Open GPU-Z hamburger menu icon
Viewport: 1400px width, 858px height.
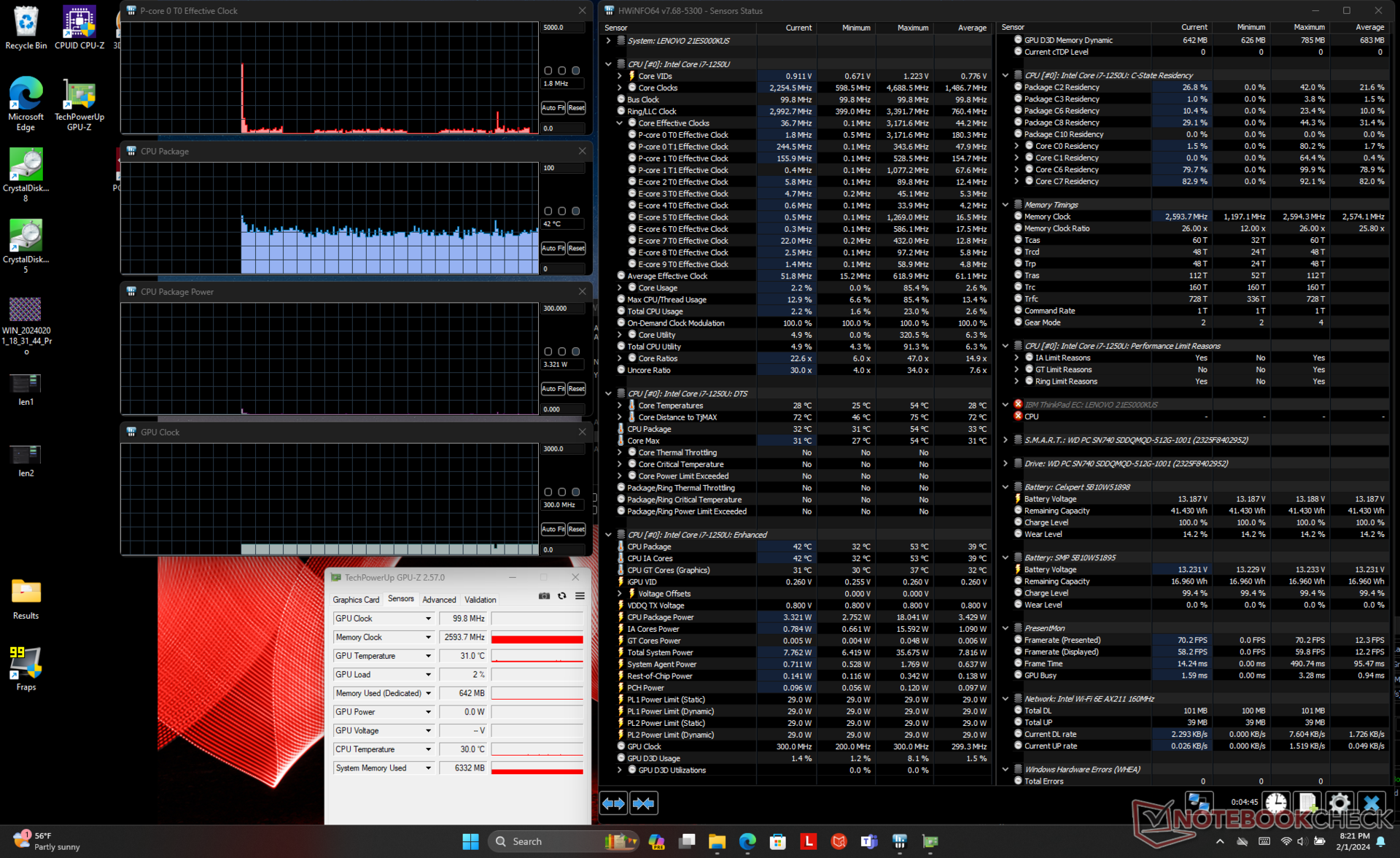(x=580, y=596)
